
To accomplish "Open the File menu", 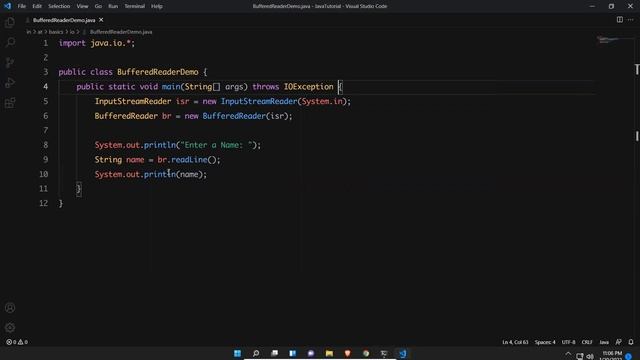I will (22, 6).
